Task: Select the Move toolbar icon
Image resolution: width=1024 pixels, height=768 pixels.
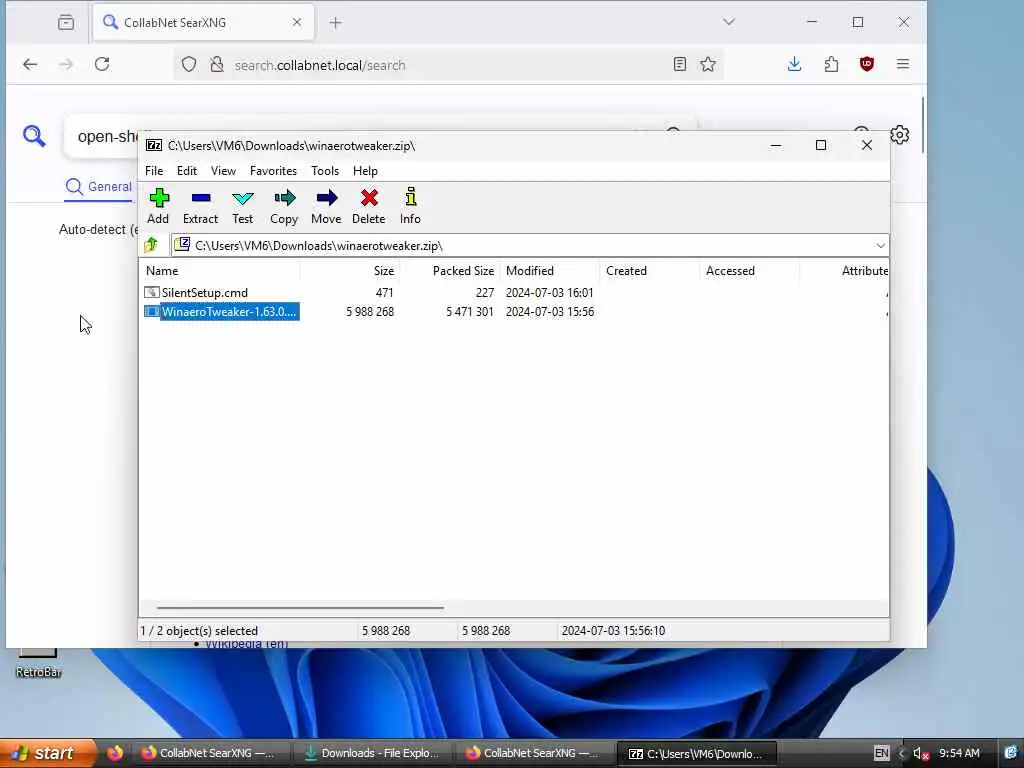Action: pyautogui.click(x=326, y=206)
